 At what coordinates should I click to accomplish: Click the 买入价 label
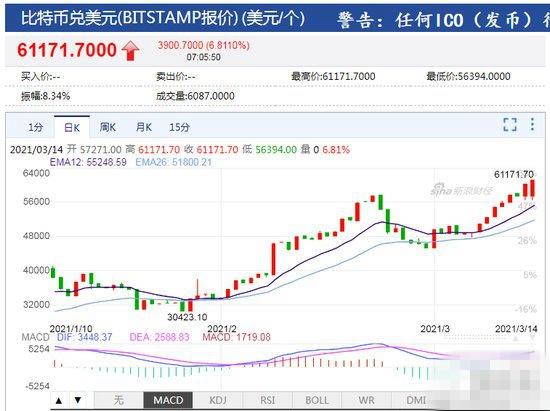[40, 76]
